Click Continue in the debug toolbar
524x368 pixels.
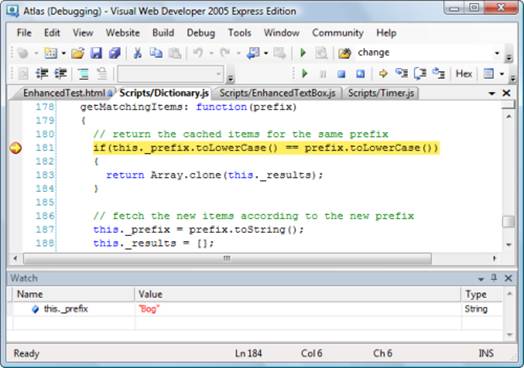coord(304,74)
